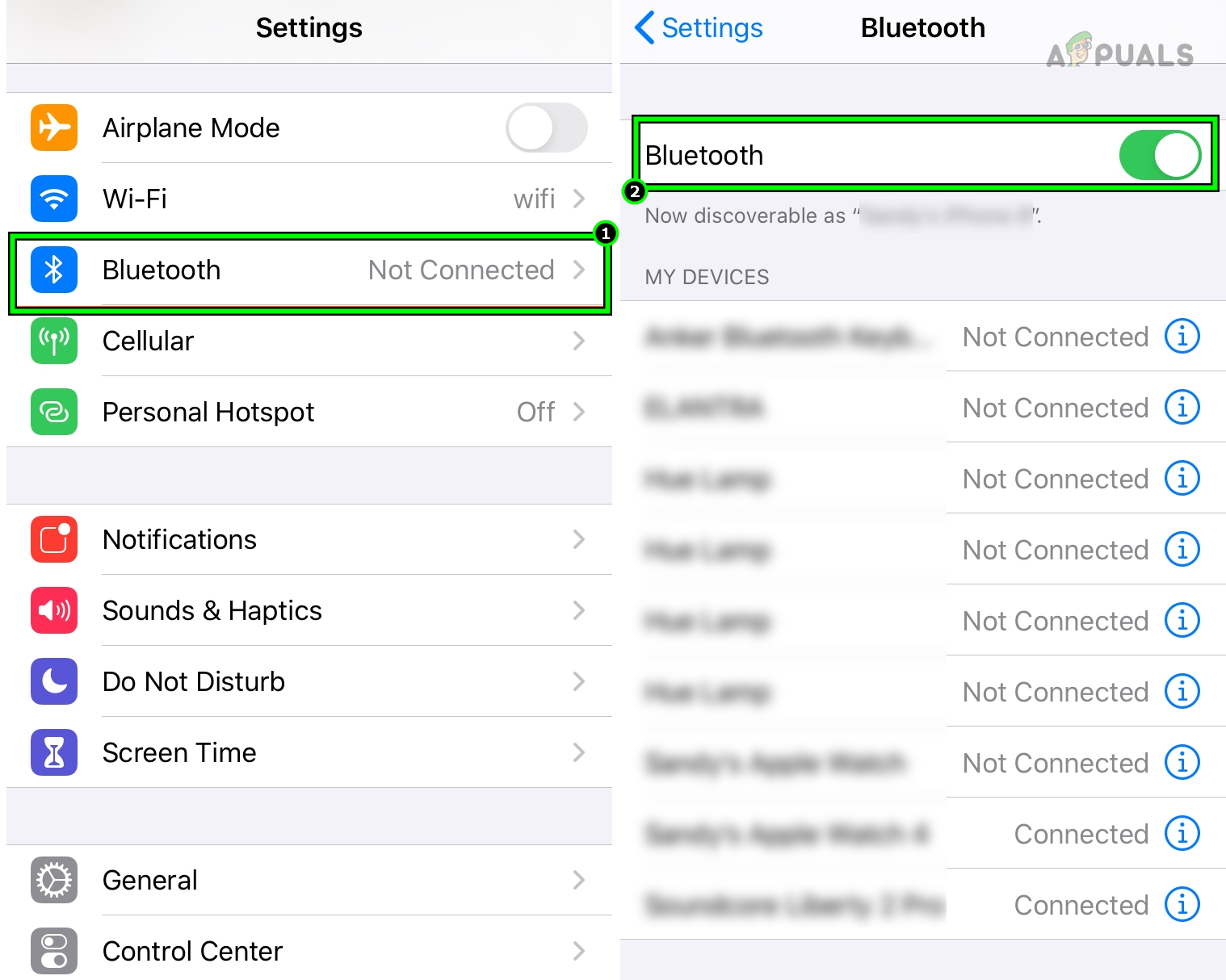Open Cellular via its green antenna icon
Screen dimensions: 1226x980
point(53,341)
